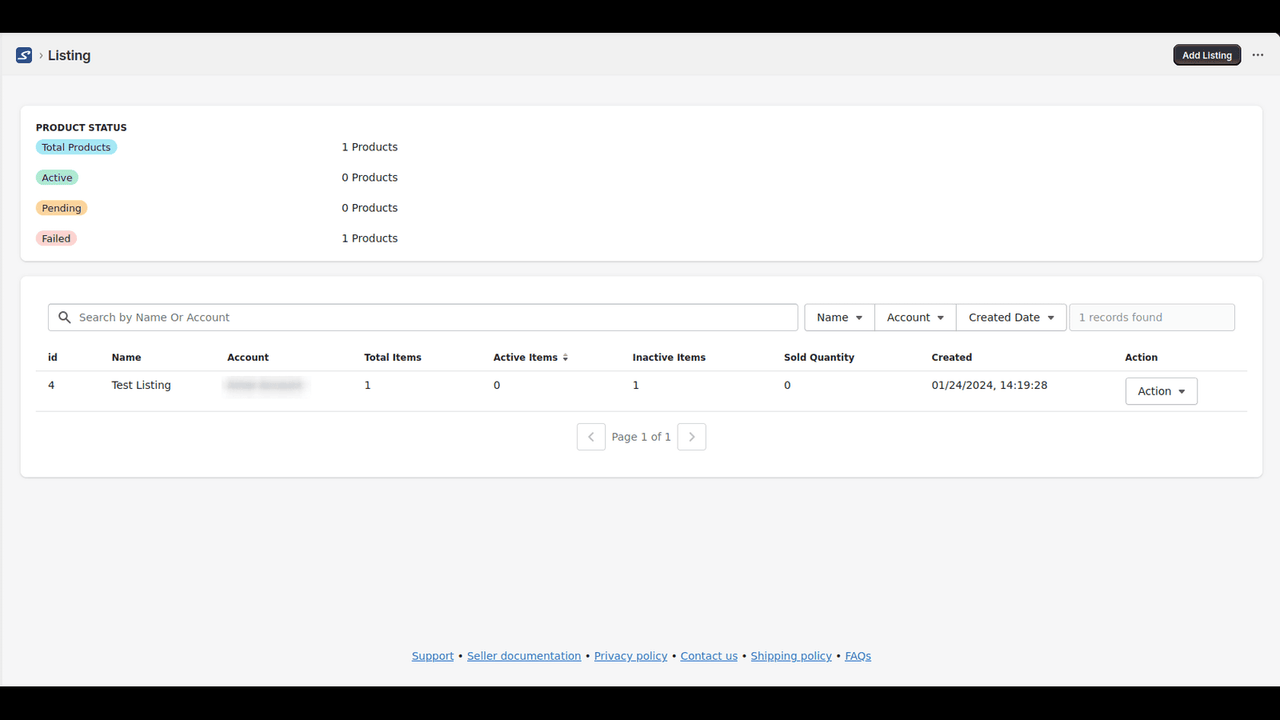This screenshot has width=1280, height=720.
Task: Go to next page arrow
Action: click(692, 437)
